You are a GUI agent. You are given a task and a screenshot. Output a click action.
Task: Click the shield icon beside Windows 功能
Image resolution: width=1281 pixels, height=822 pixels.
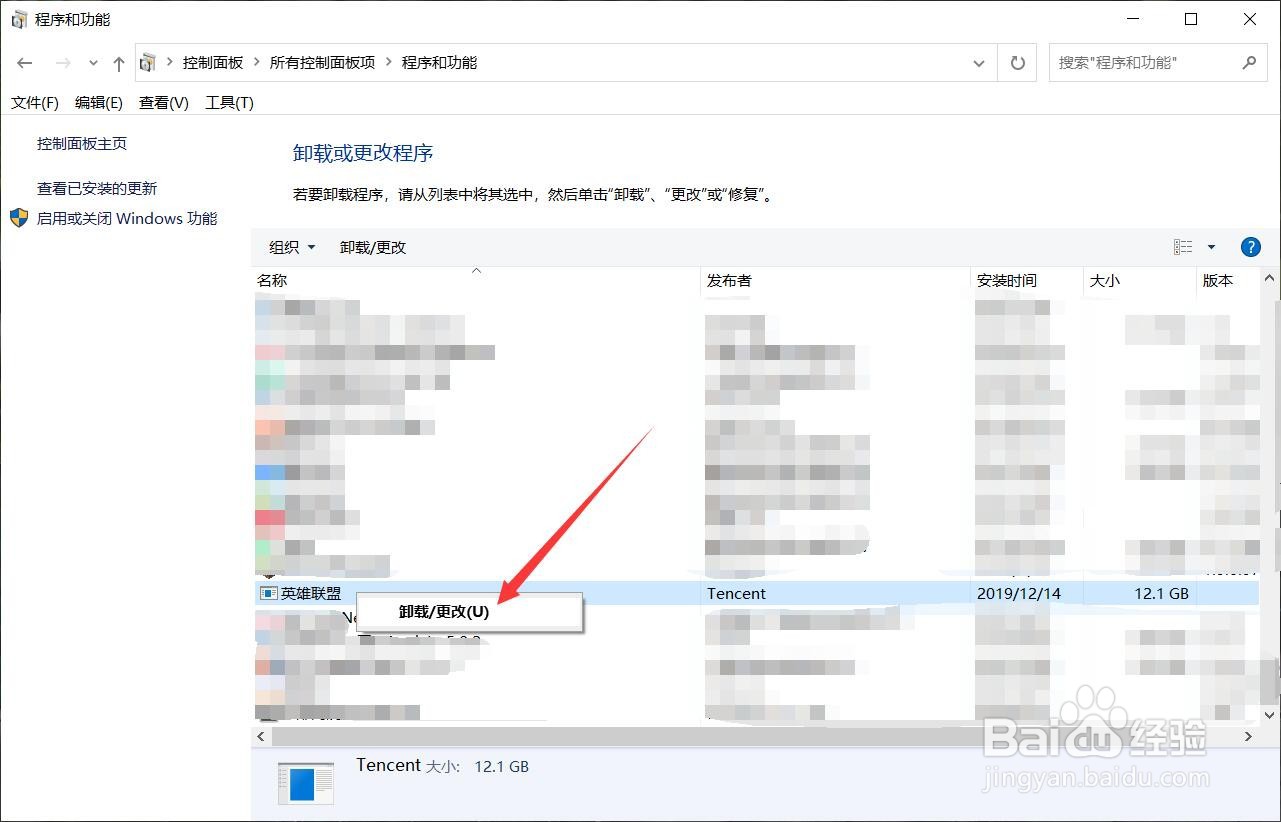coord(20,218)
